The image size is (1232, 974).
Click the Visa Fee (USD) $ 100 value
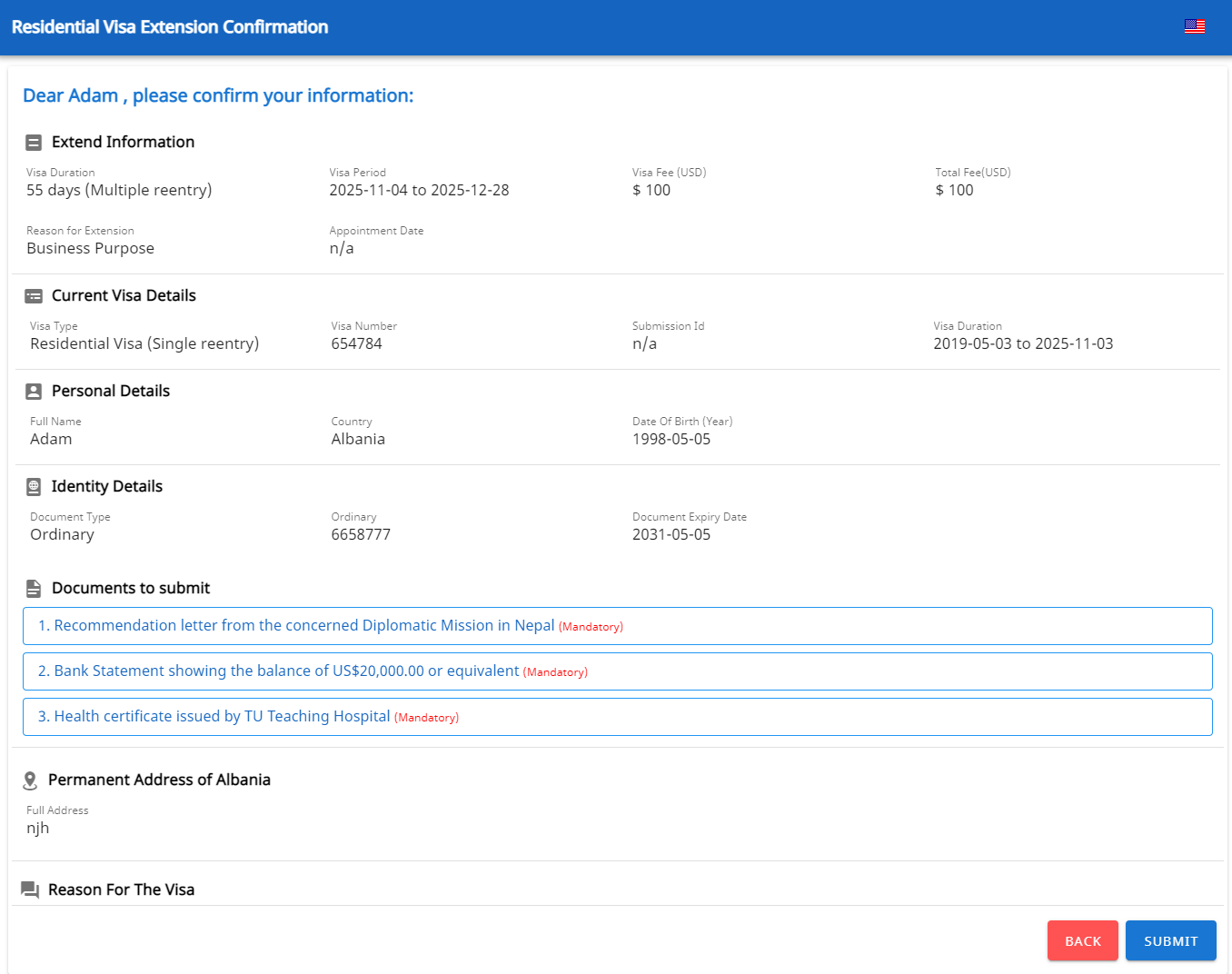651,190
